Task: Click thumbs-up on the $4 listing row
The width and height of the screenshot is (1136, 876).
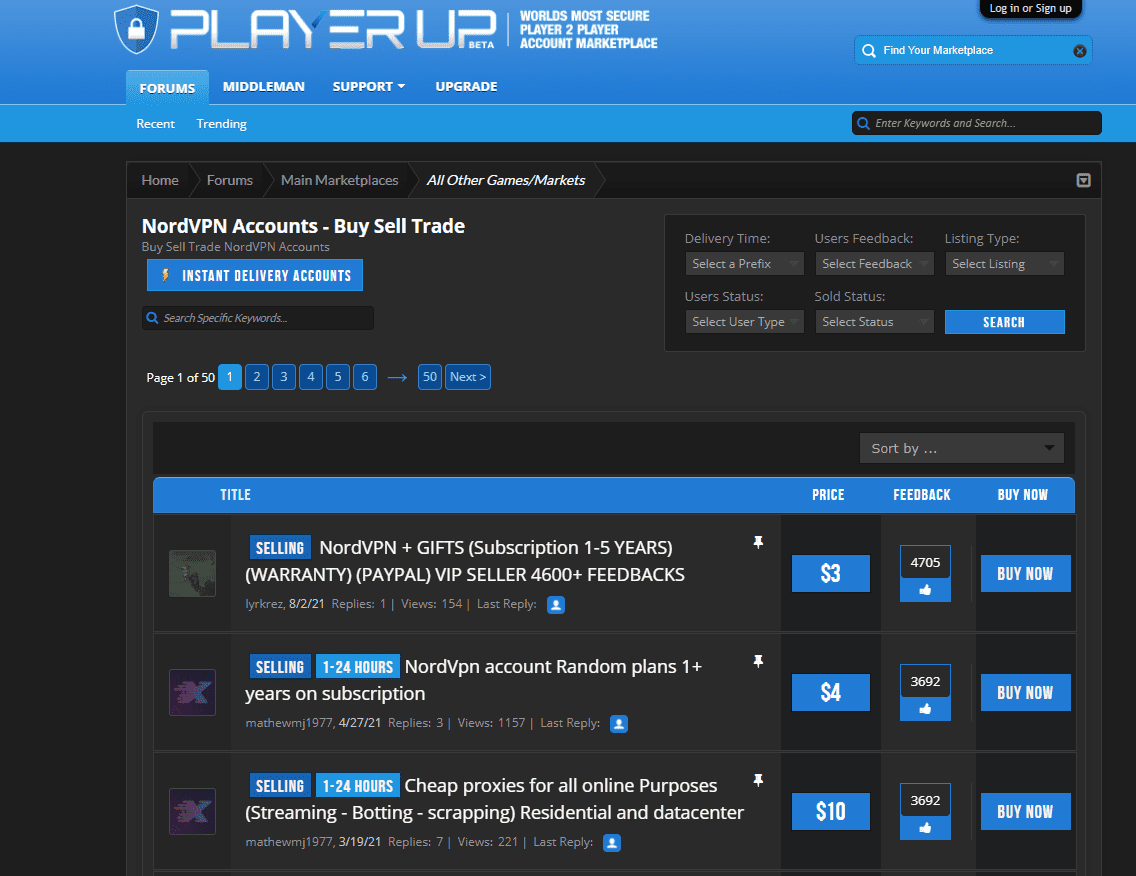Action: pos(925,709)
